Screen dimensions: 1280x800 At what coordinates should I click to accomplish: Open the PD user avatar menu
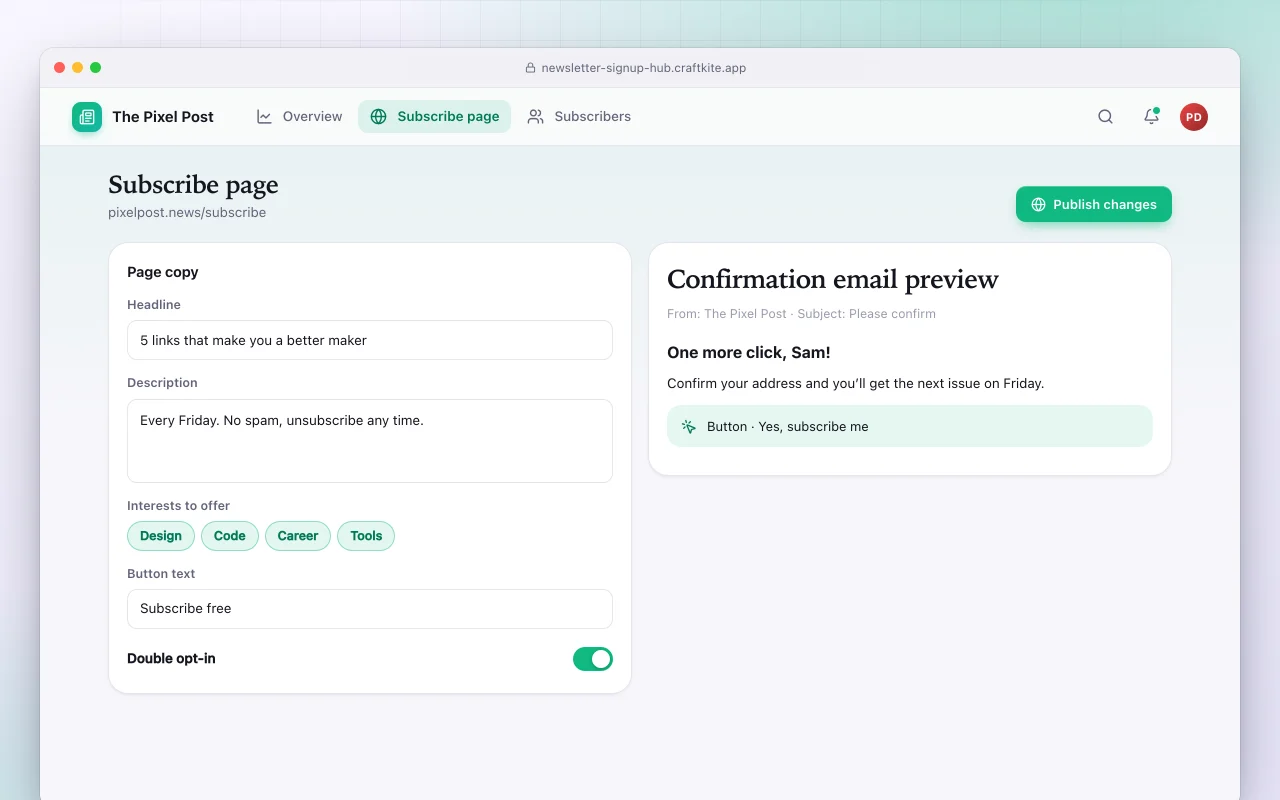[1194, 117]
